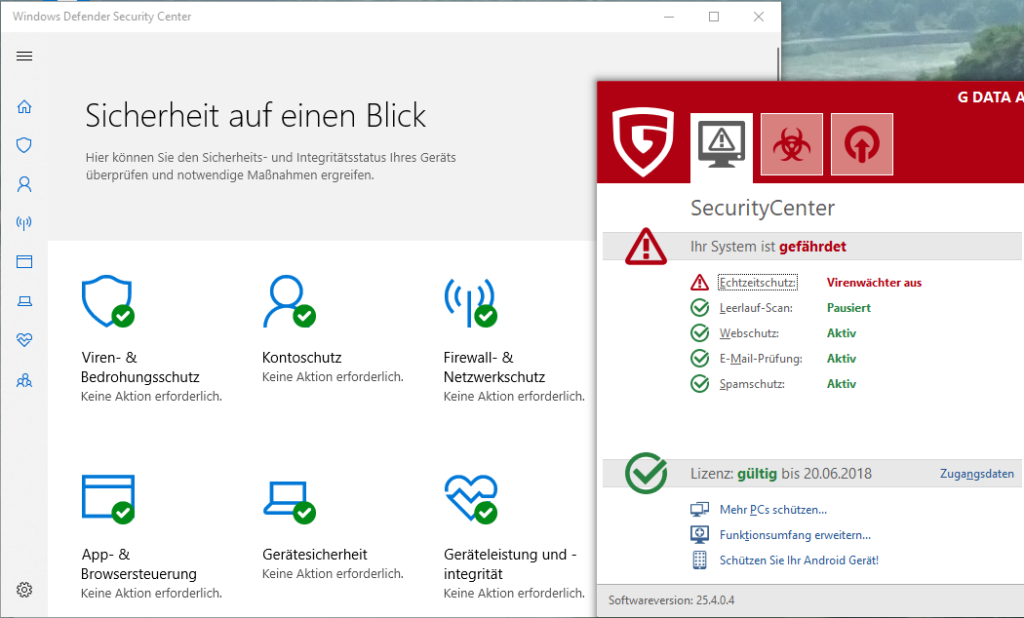Go to Home in Defender sidebar
1024x618 pixels.
coord(25,107)
